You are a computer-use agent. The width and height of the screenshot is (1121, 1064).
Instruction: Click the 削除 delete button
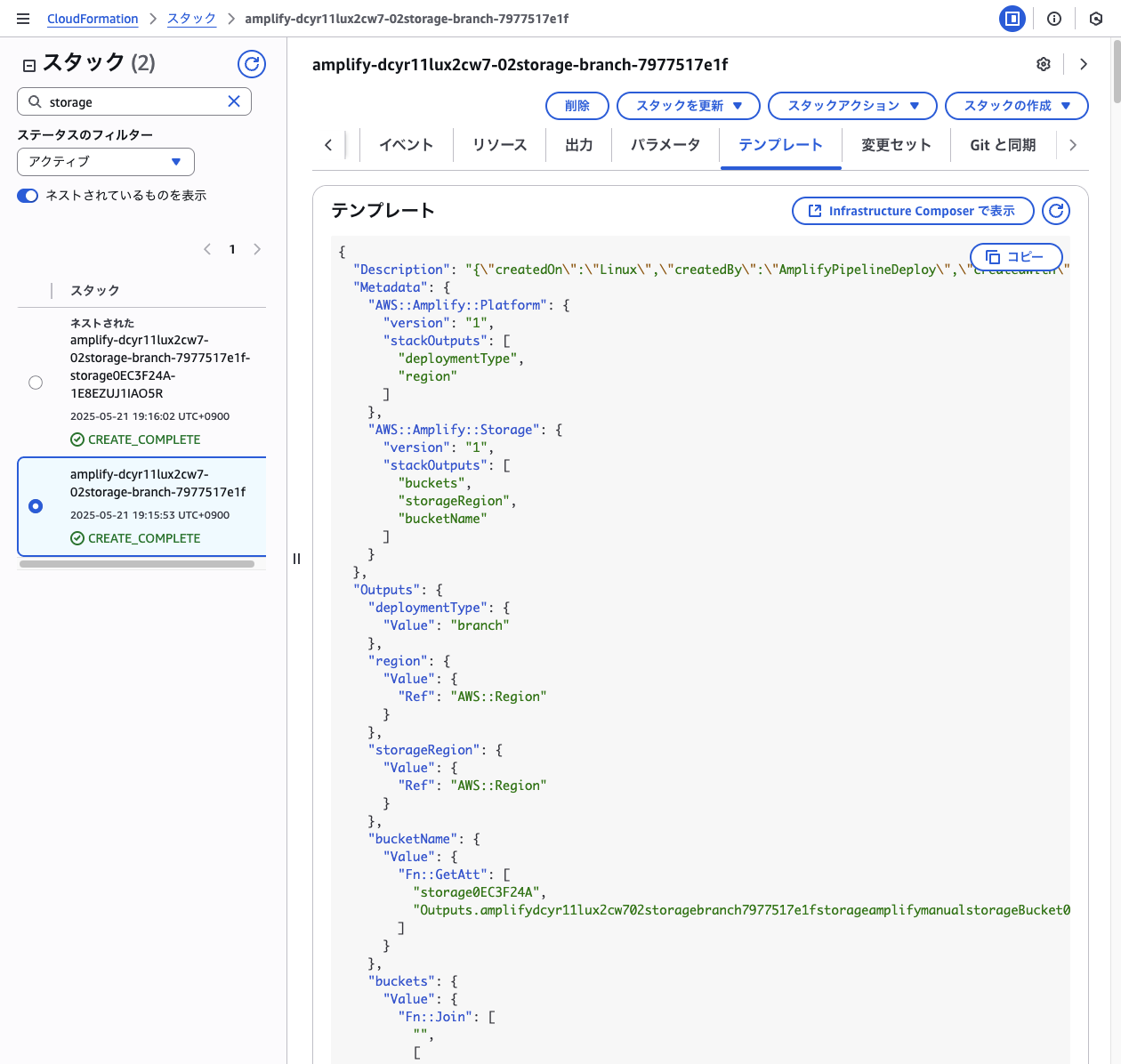[x=577, y=106]
